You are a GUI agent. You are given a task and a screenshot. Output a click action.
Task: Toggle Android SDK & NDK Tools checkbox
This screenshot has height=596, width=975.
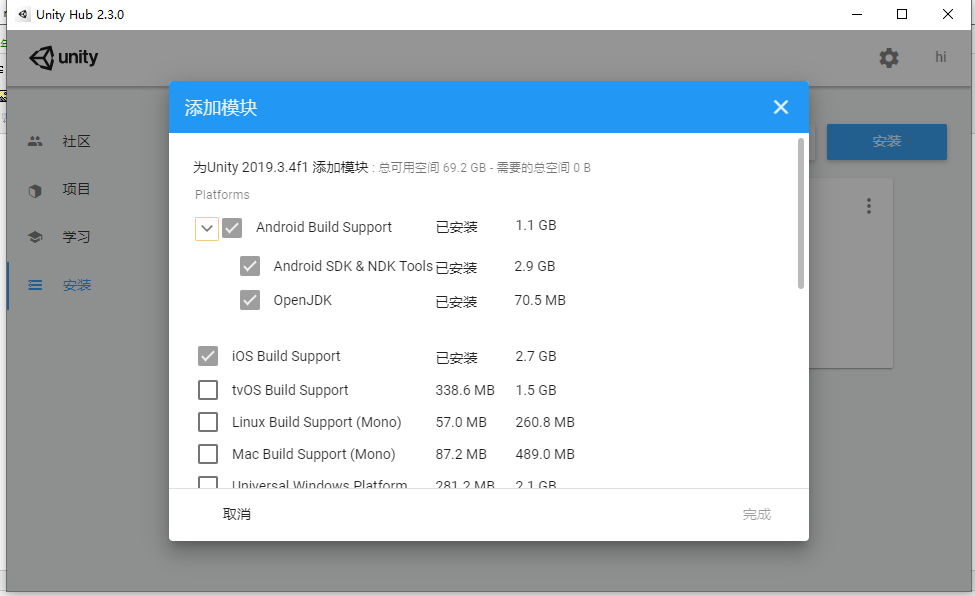point(250,266)
